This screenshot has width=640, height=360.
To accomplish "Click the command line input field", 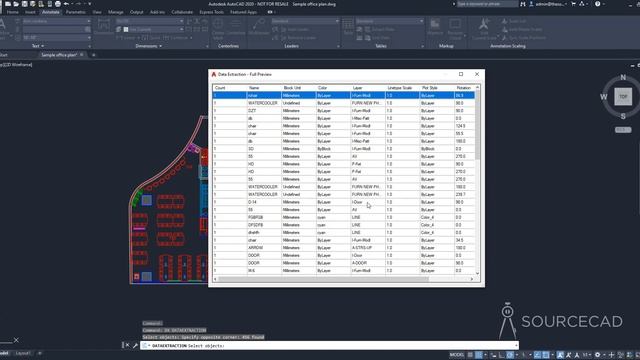I will click(x=330, y=345).
